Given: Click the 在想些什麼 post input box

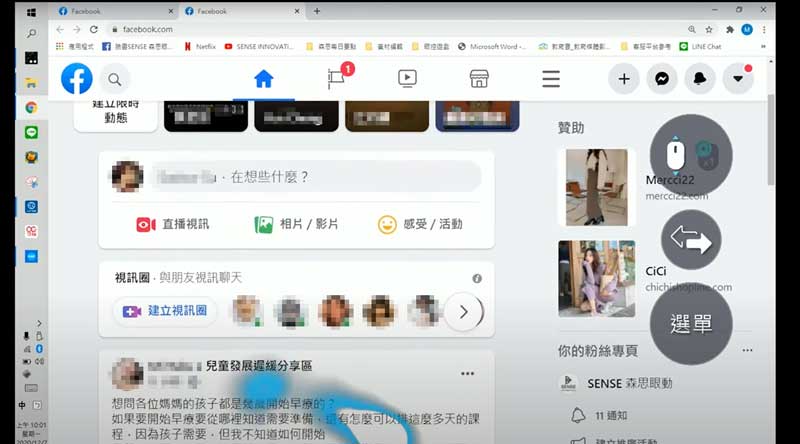Looking at the screenshot, I should tap(316, 177).
